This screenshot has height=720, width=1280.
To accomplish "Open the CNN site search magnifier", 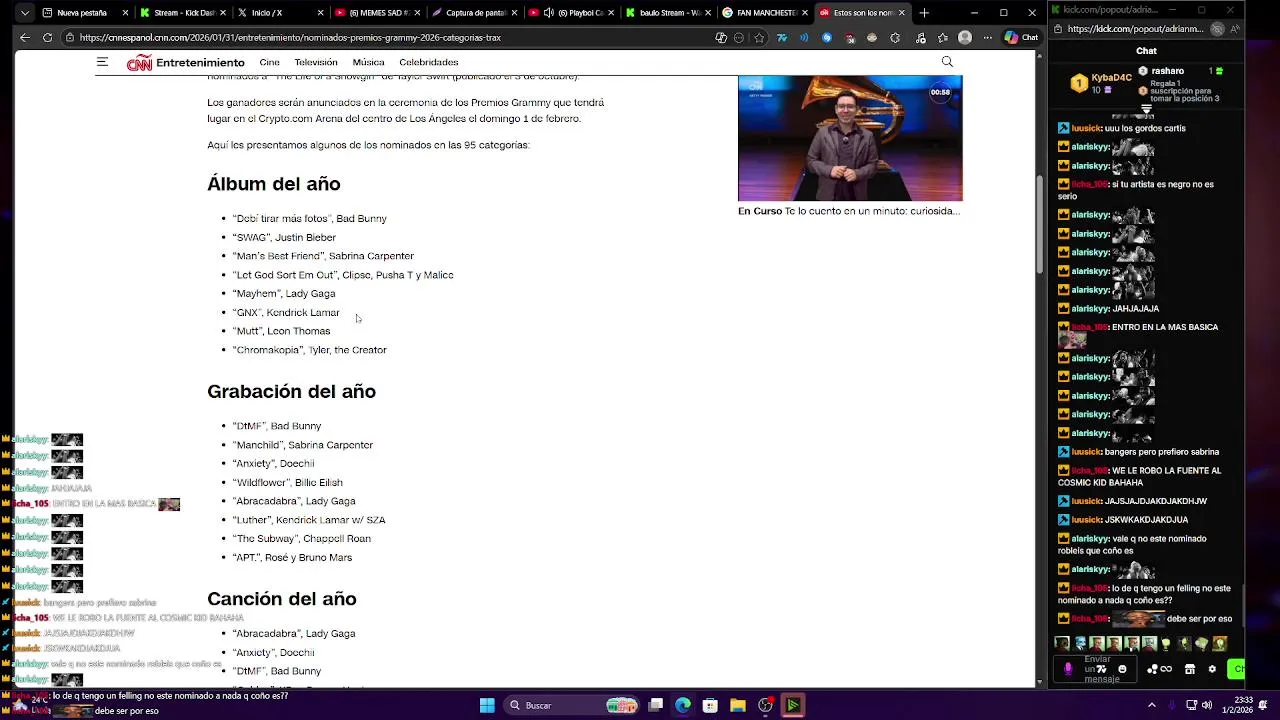I will [x=947, y=62].
